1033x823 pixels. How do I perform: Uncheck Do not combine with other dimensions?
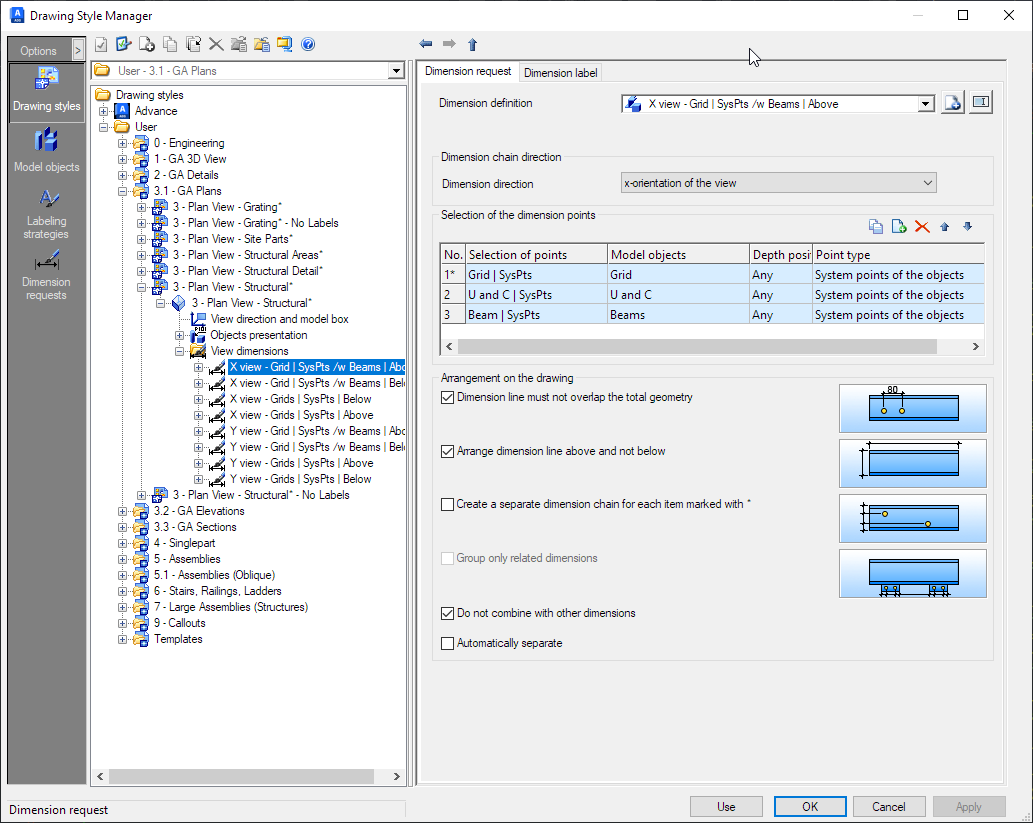coord(447,613)
